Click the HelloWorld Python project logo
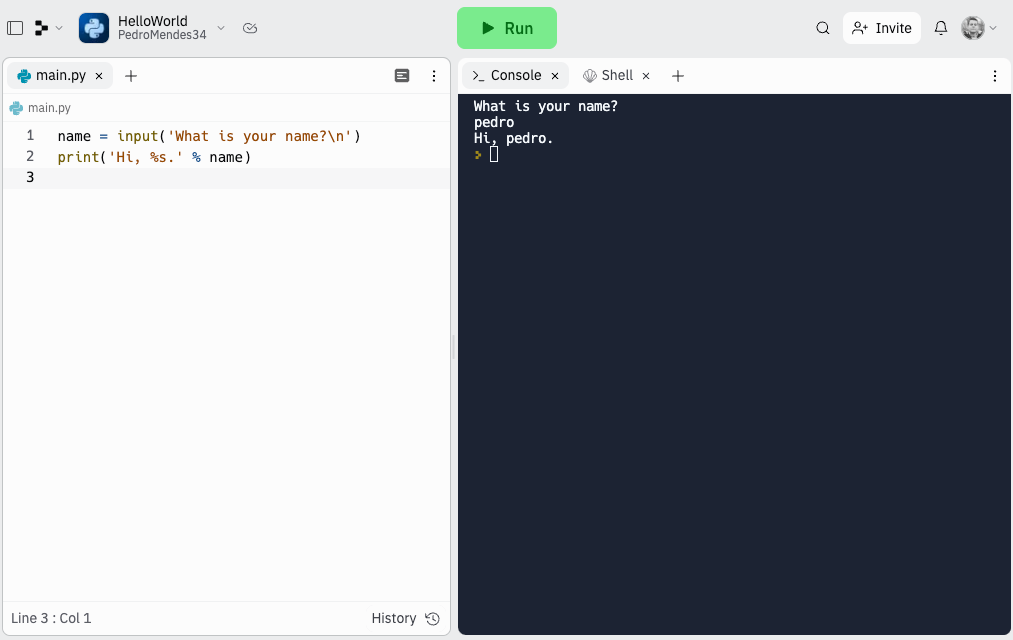The image size is (1013, 640). click(94, 28)
